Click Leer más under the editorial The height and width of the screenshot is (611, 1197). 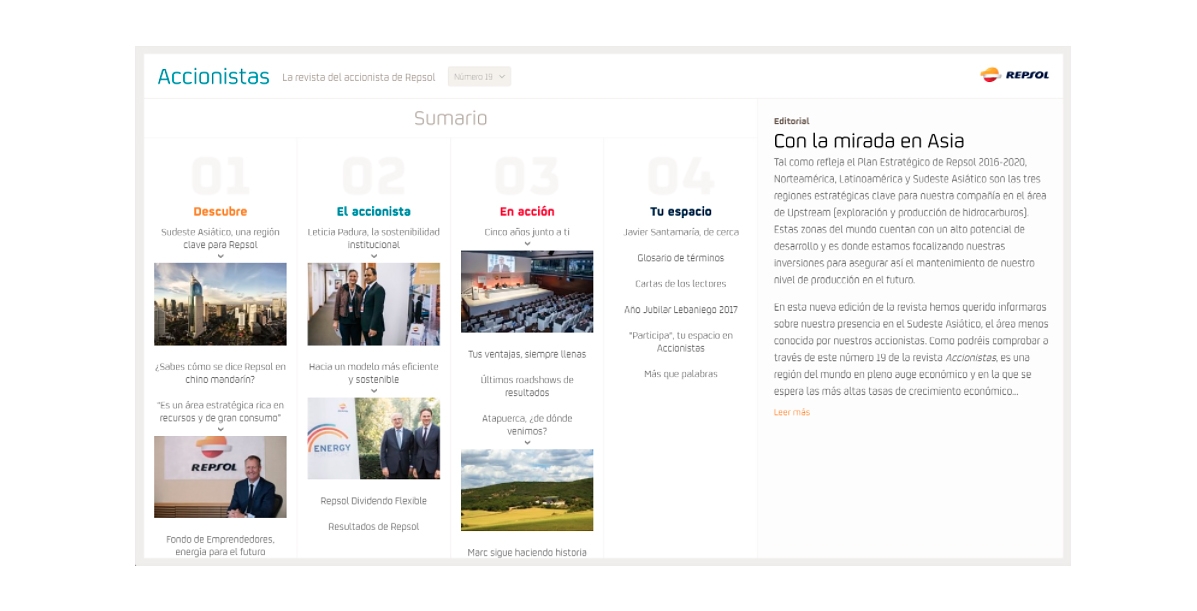[792, 412]
